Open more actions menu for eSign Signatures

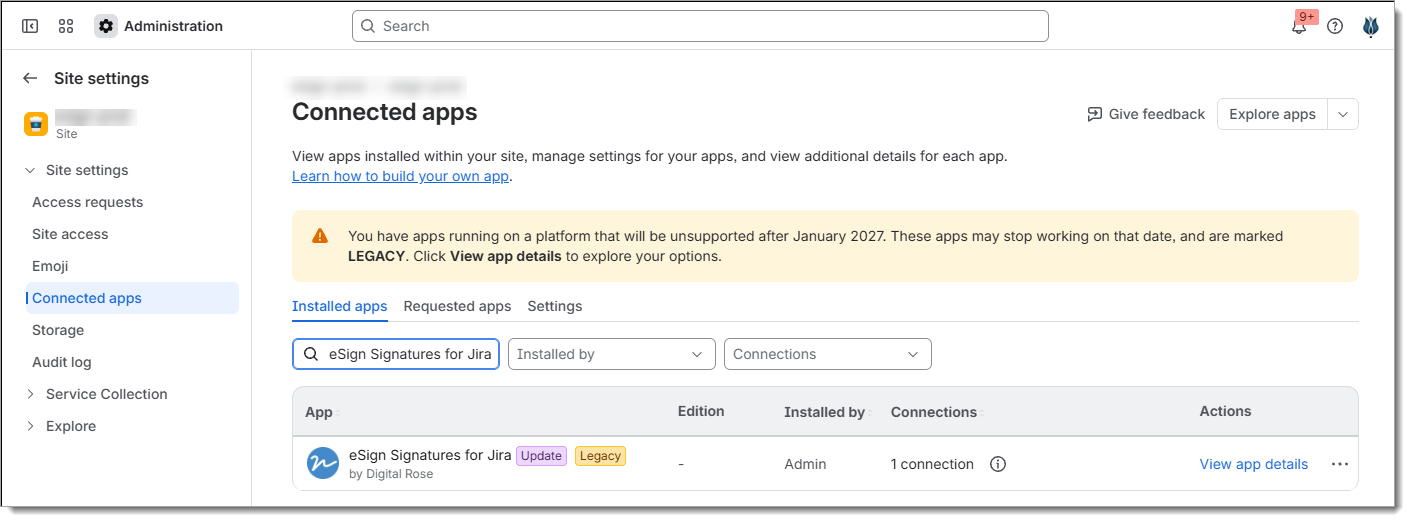[1340, 464]
